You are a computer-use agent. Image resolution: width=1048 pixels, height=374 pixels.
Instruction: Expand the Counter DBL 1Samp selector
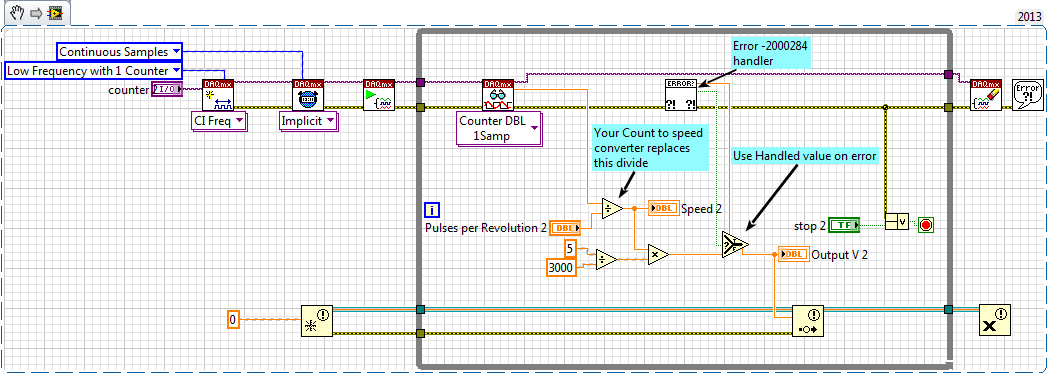(497, 128)
